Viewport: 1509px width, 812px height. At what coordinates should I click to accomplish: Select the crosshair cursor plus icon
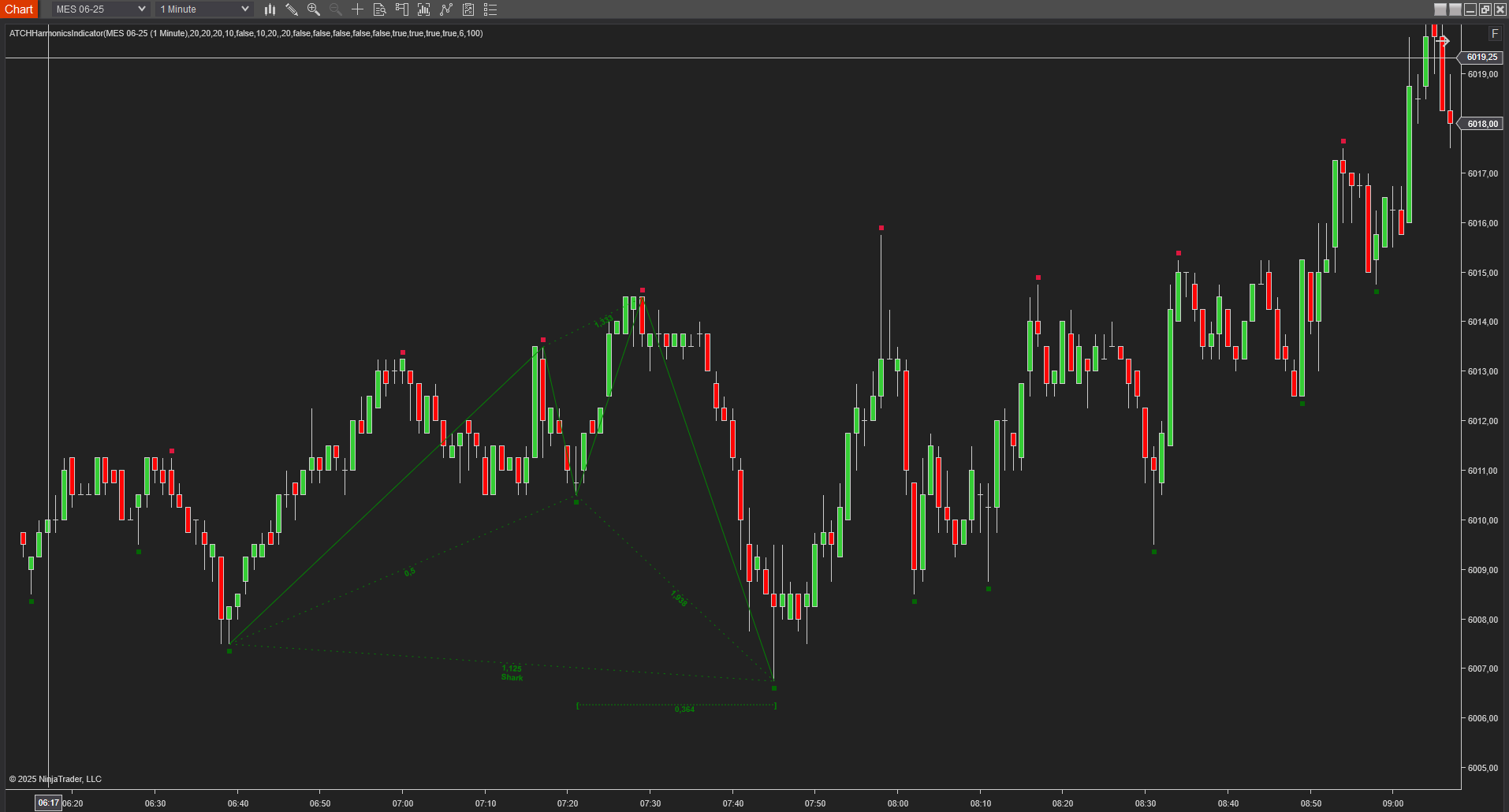pos(357,9)
